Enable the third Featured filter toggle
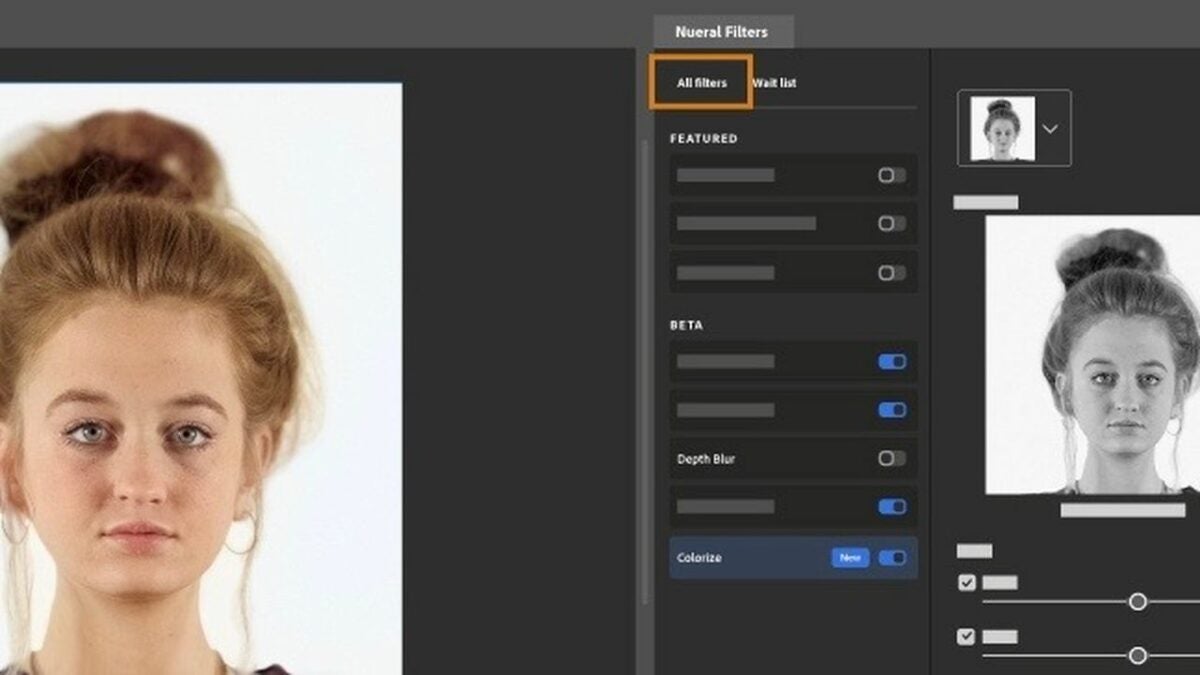 [x=892, y=273]
